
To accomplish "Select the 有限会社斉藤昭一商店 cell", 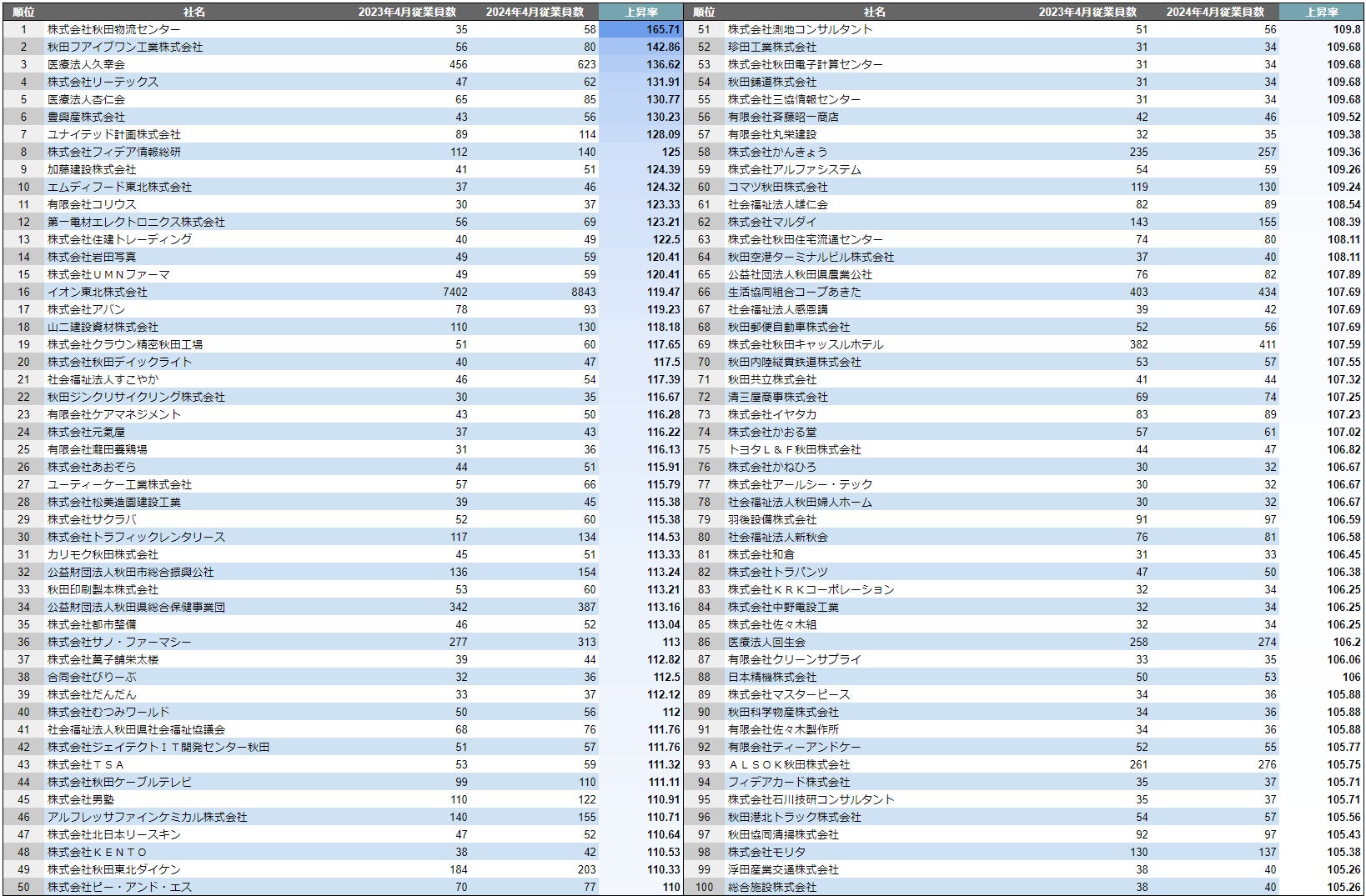I will tap(783, 117).
